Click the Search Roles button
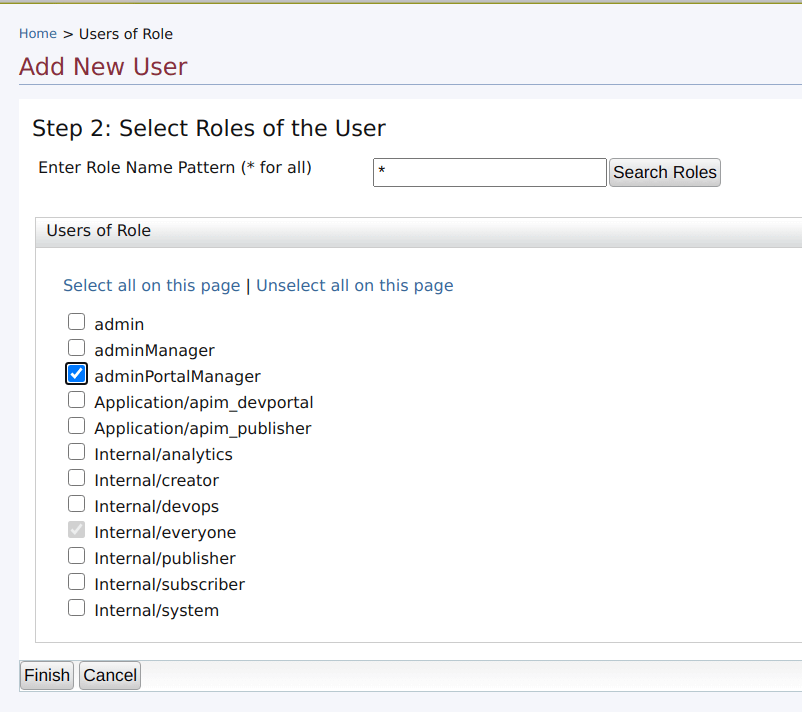Viewport: 802px width, 712px height. click(x=664, y=172)
